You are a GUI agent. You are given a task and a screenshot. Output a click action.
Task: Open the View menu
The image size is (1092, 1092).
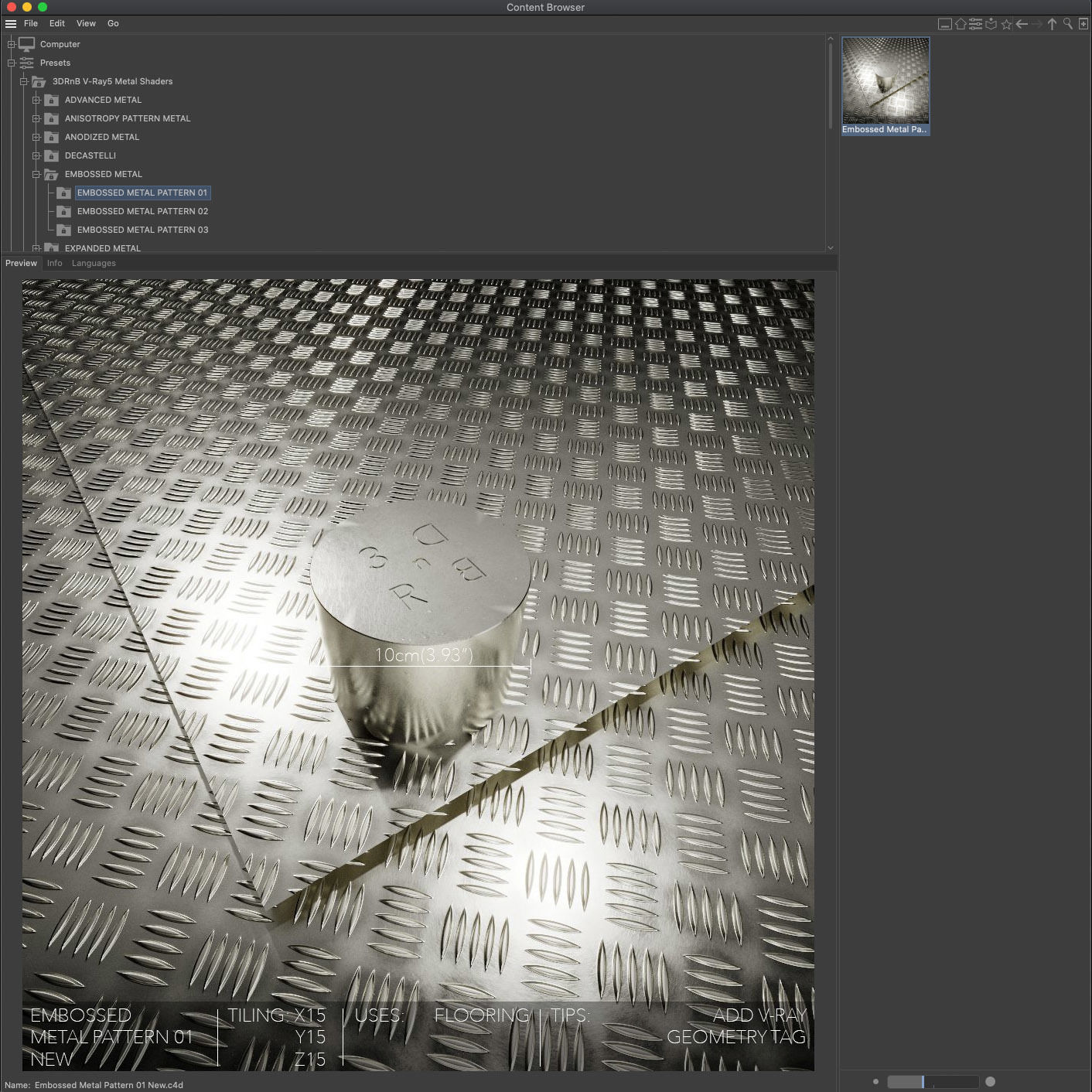click(86, 24)
